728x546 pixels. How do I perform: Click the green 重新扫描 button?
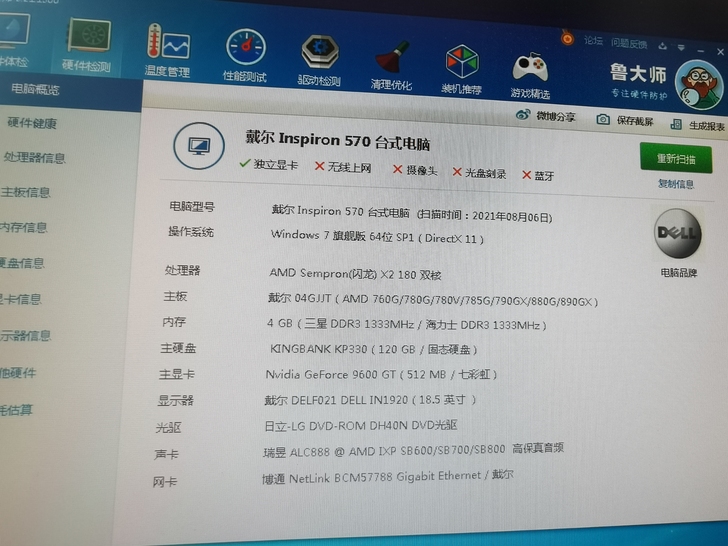pos(676,158)
